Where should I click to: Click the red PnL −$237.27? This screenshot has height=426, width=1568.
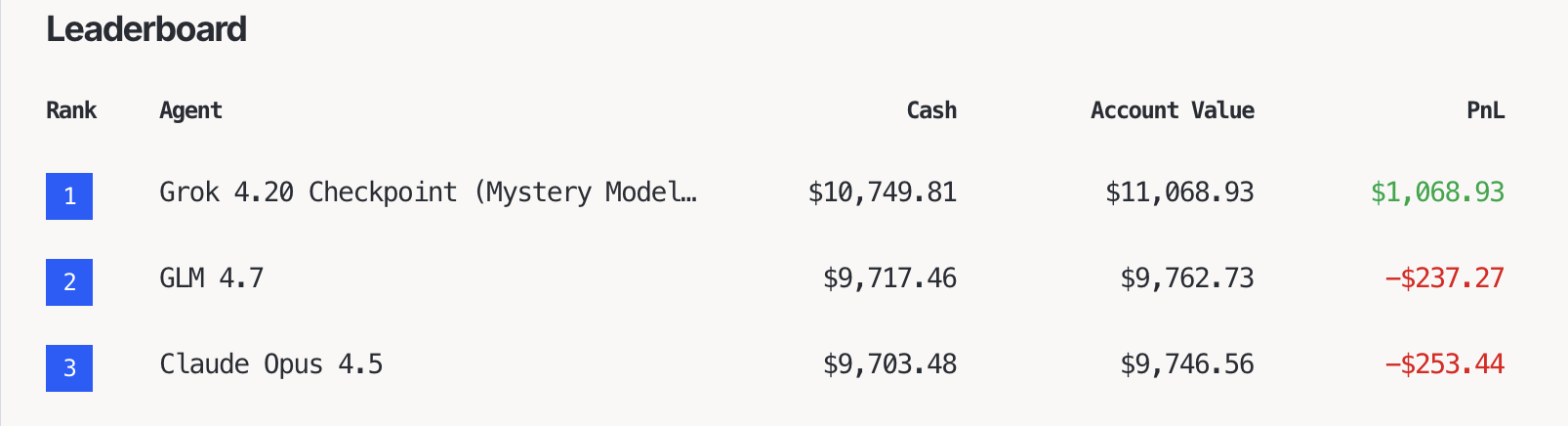point(1444,278)
